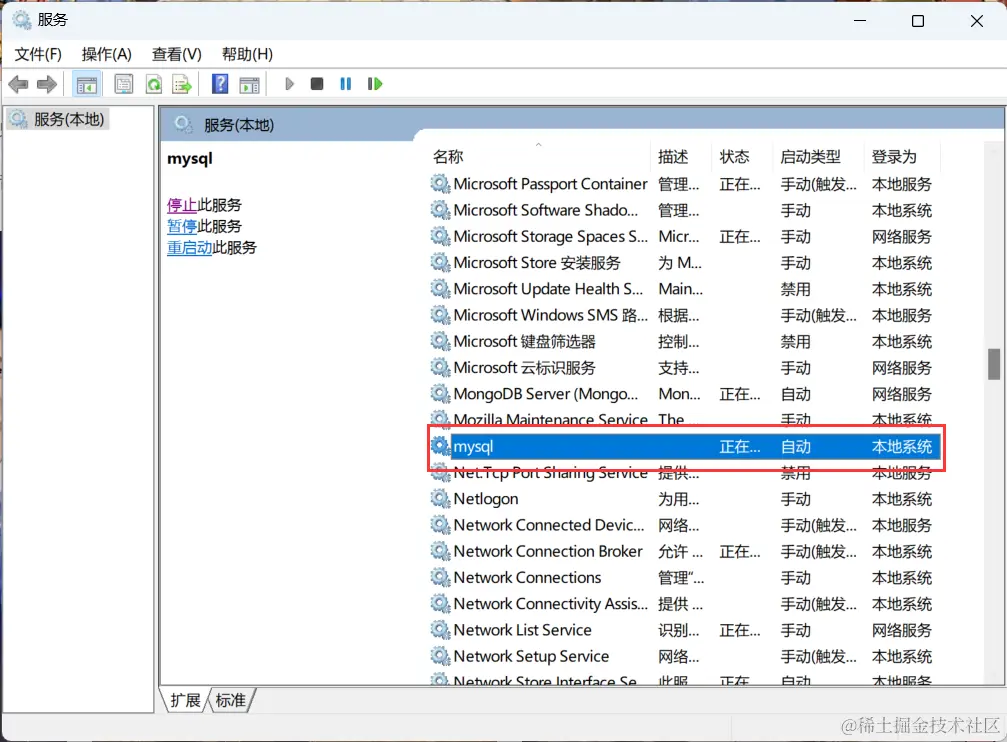Sort by the 登录为 column header

pyautogui.click(x=901, y=157)
